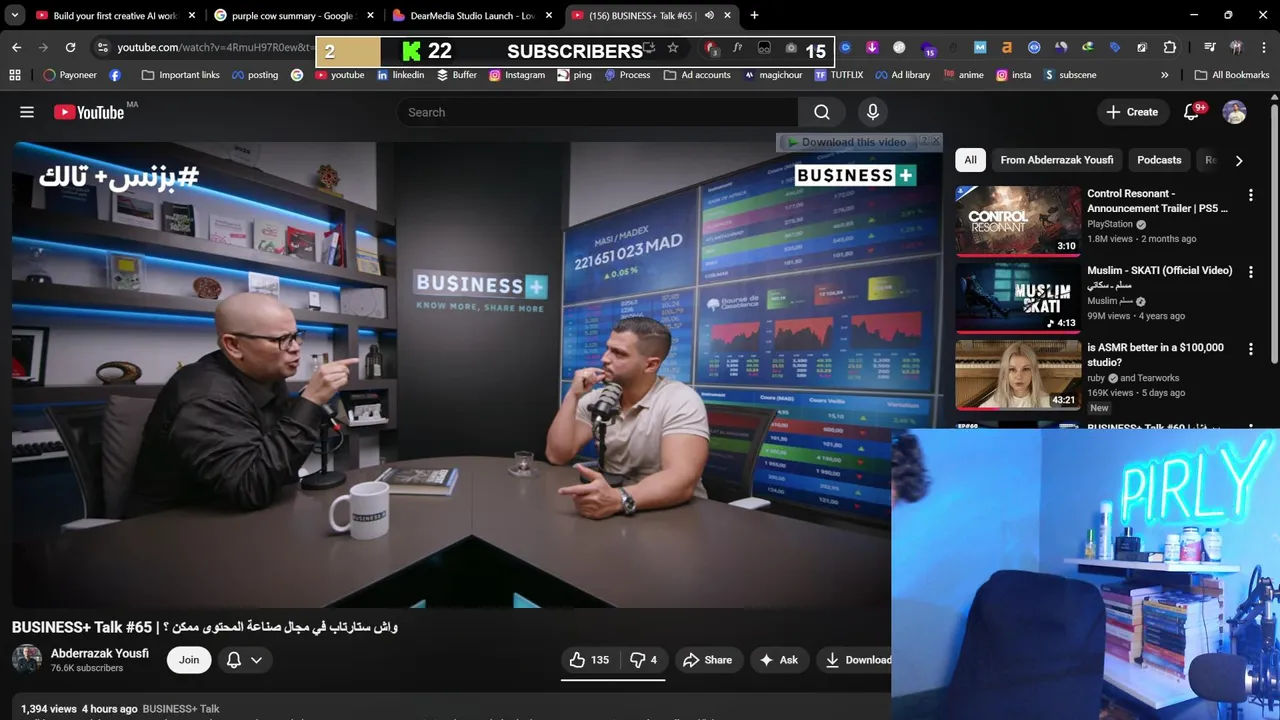Open Chrome media controls icon
The height and width of the screenshot is (720, 1280).
click(1210, 47)
